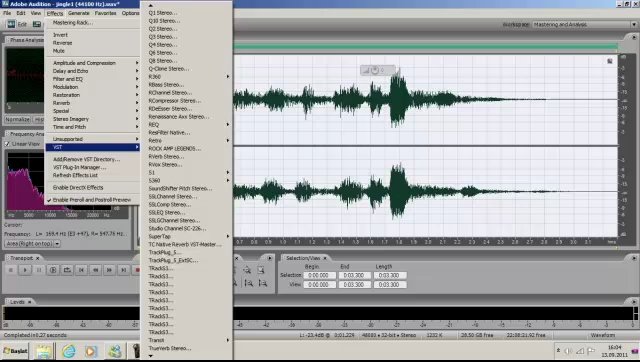Expand the R360 plugin submenu

tap(187, 77)
